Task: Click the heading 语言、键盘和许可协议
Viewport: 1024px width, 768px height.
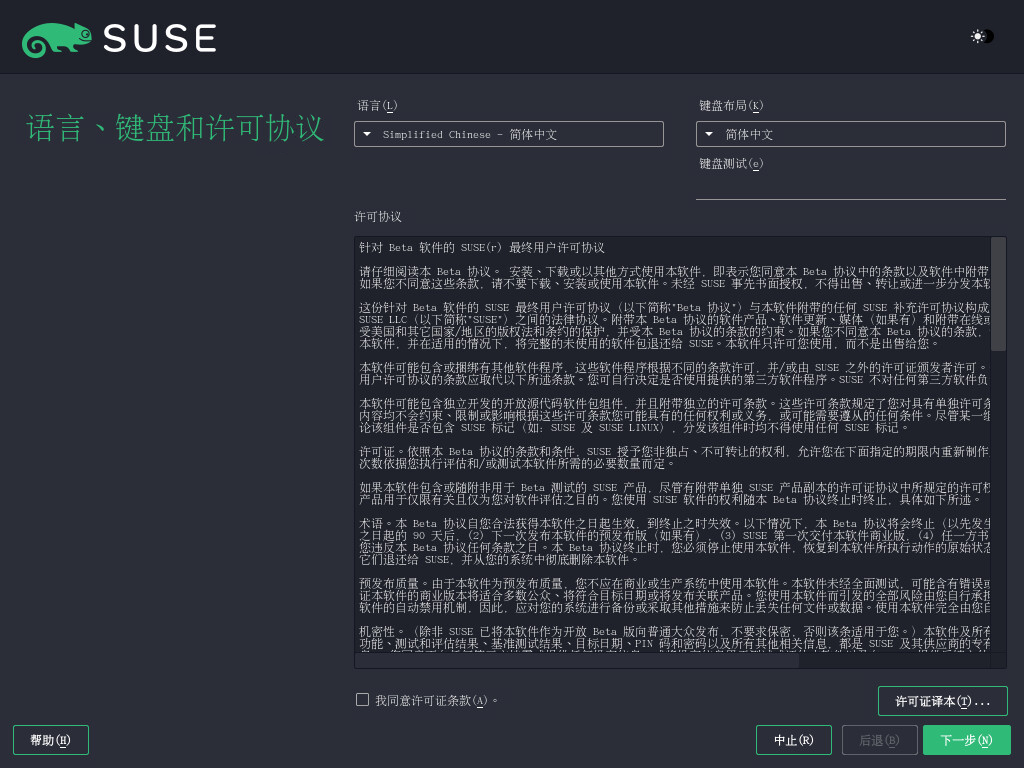Action: [x=175, y=127]
